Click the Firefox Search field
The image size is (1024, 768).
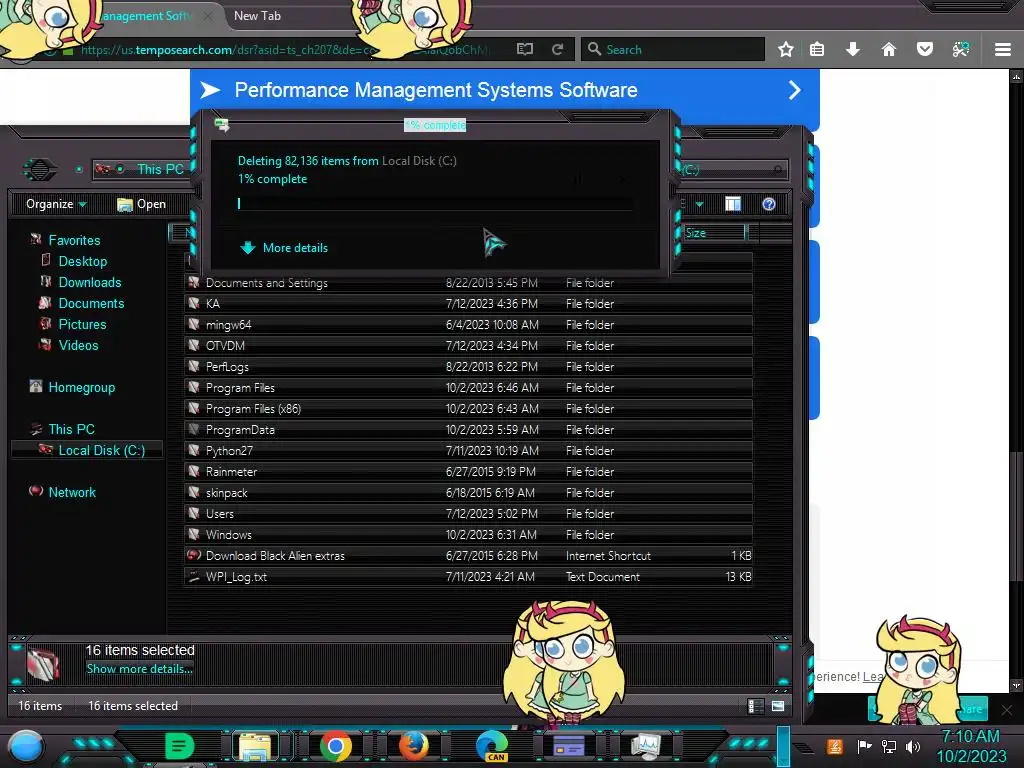673,49
